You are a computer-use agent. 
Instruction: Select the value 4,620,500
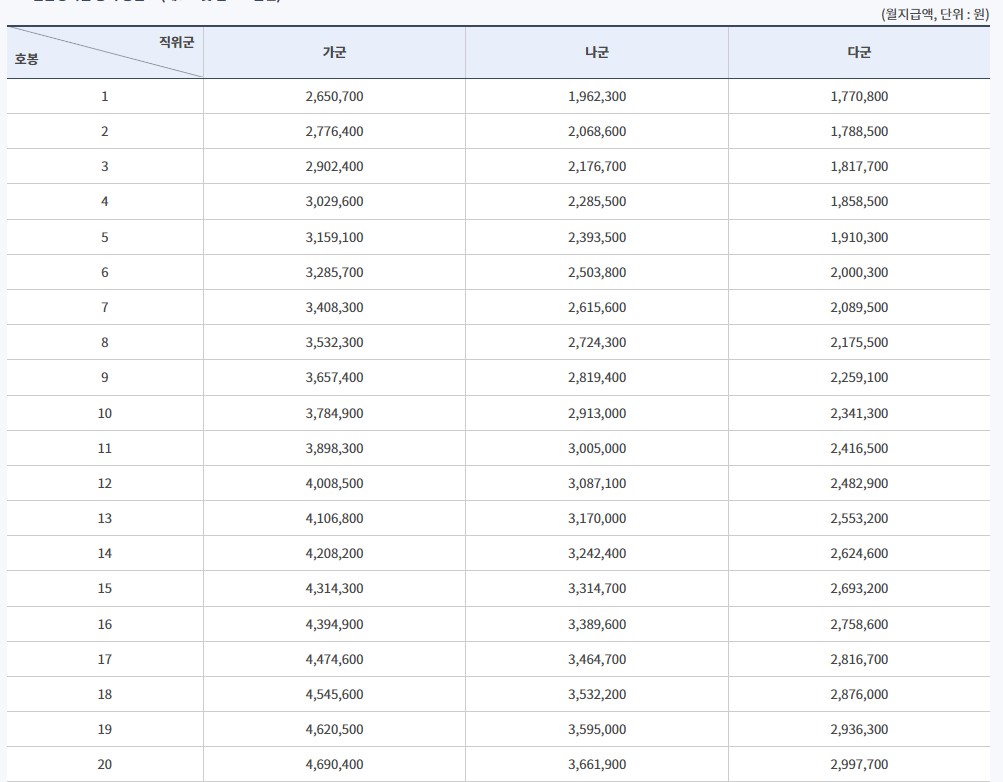335,730
